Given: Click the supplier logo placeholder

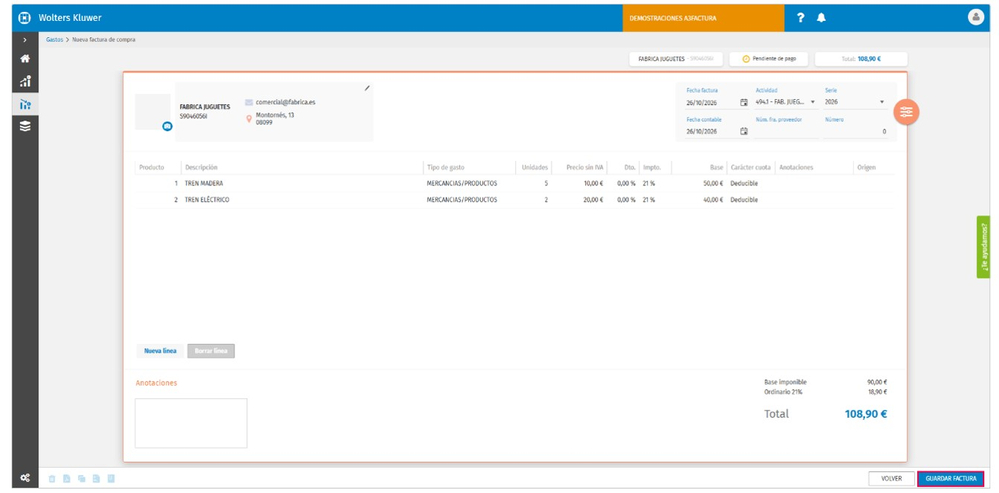Looking at the screenshot, I should pyautogui.click(x=153, y=111).
